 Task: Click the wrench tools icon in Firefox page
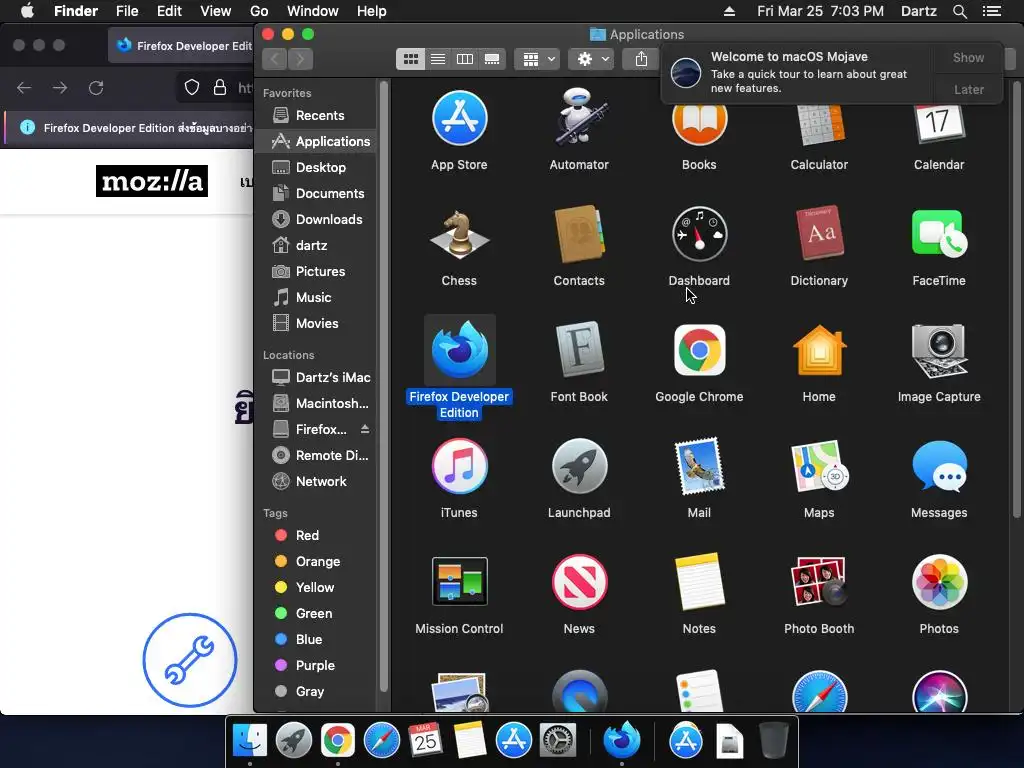tap(189, 660)
